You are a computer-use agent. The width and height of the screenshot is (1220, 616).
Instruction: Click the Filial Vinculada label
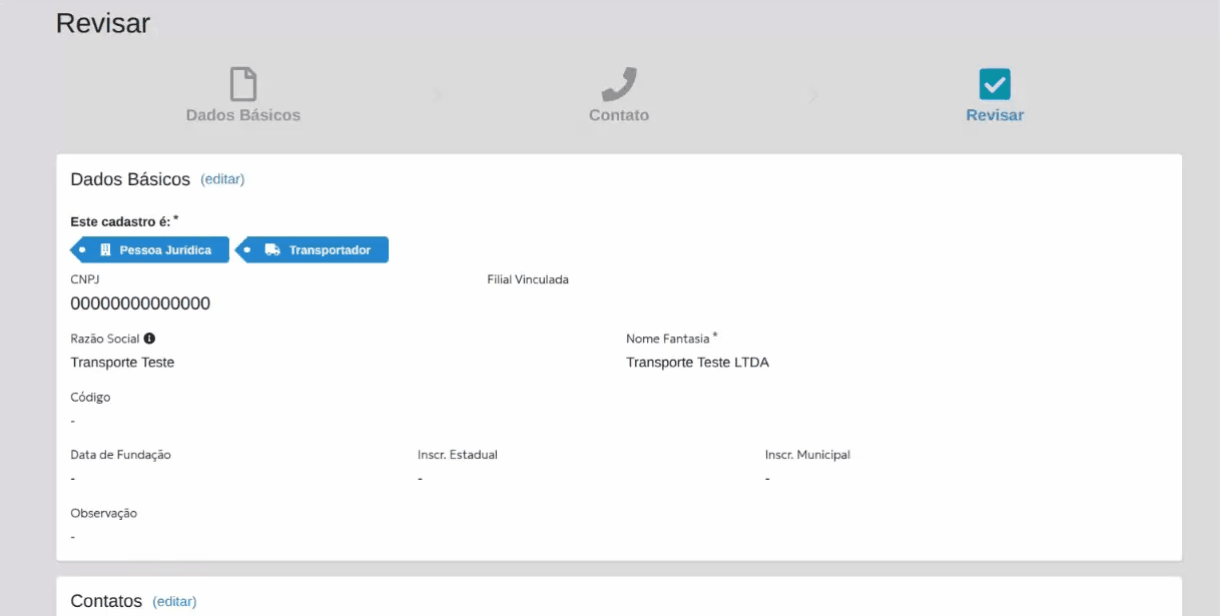[x=527, y=280]
